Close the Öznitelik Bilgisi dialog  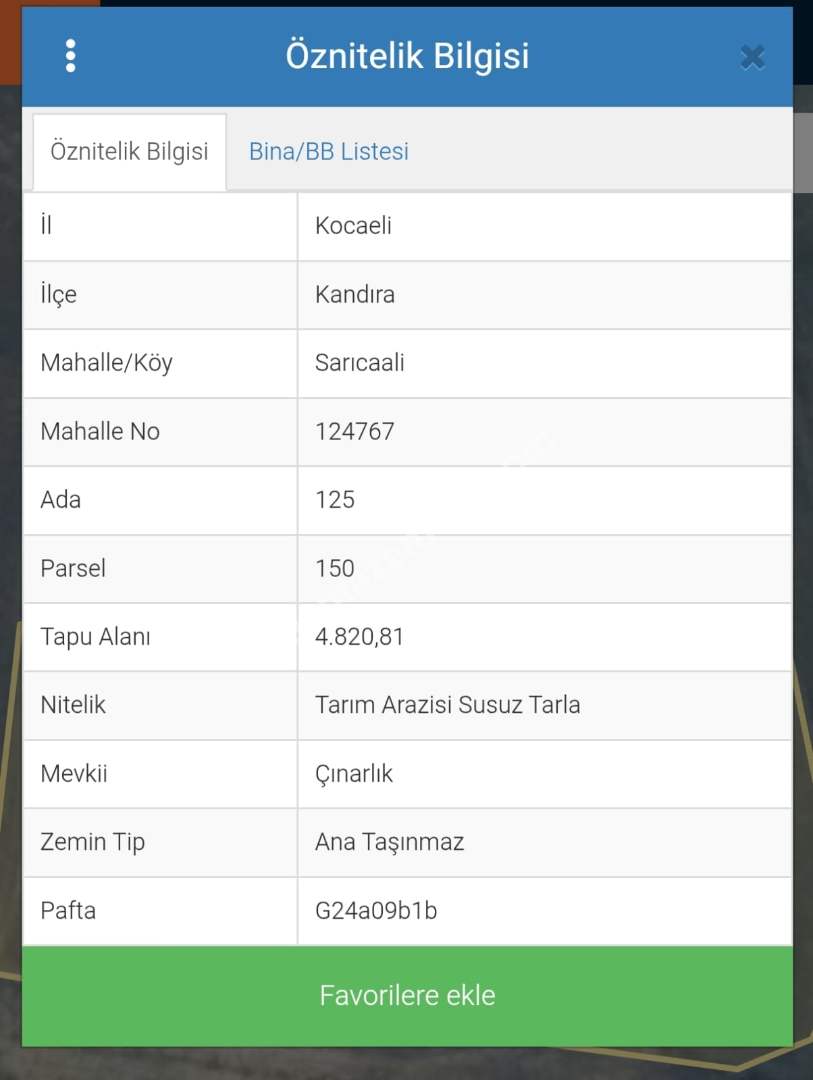point(752,57)
